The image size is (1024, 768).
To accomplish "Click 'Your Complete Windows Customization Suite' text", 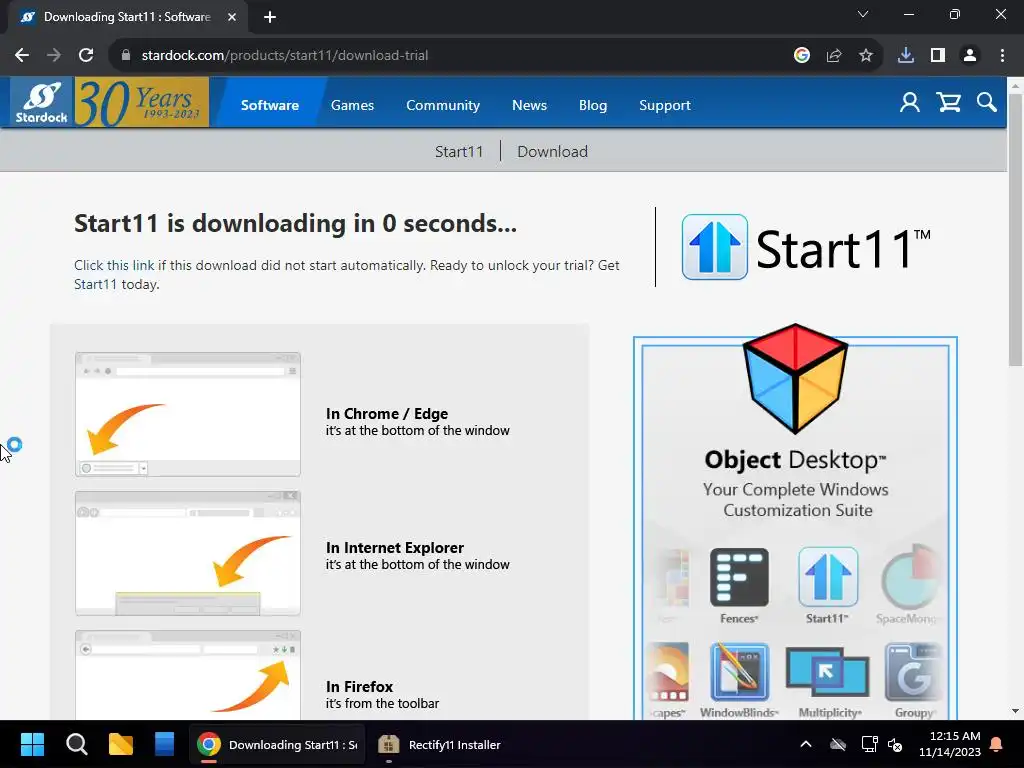I will [x=796, y=500].
